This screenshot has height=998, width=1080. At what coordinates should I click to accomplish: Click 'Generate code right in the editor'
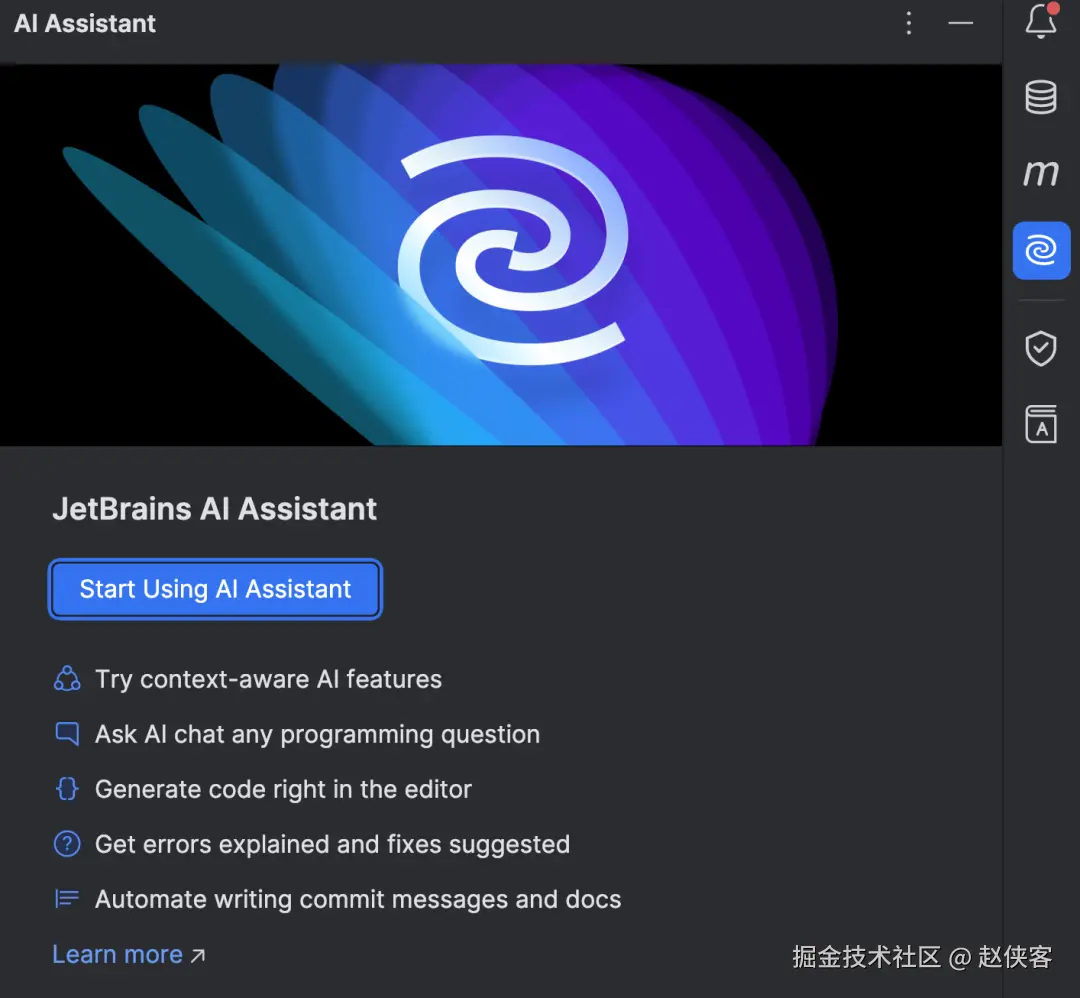pos(283,790)
